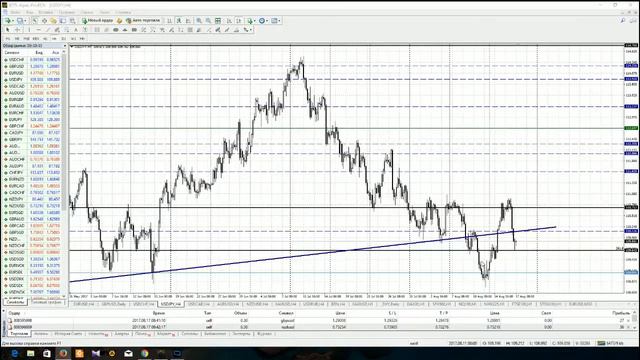
Task: Open the arrows objects dropdown
Action: 251,30
